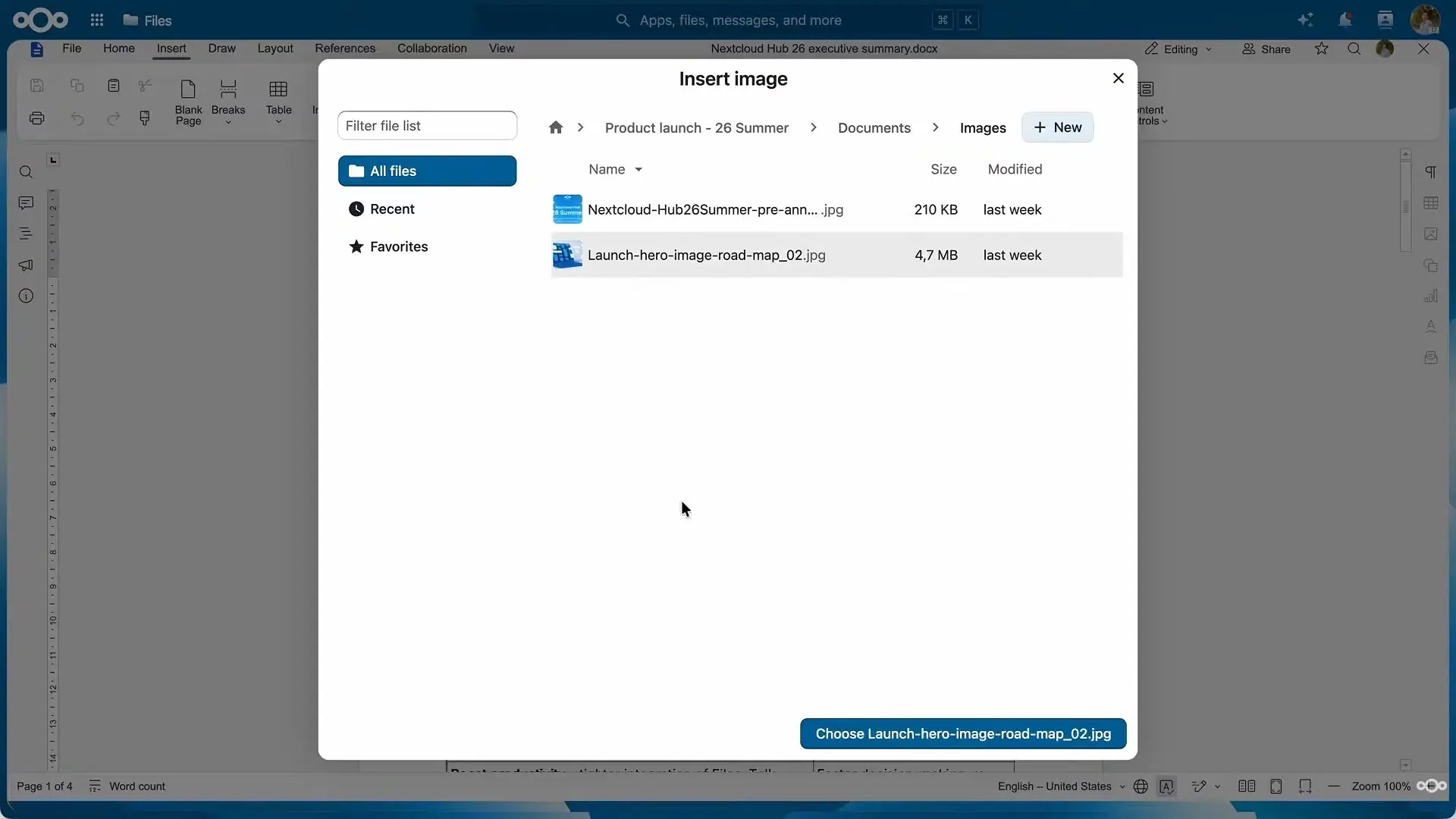This screenshot has height=819, width=1456.
Task: Show Recent files in picker
Action: pos(427,209)
